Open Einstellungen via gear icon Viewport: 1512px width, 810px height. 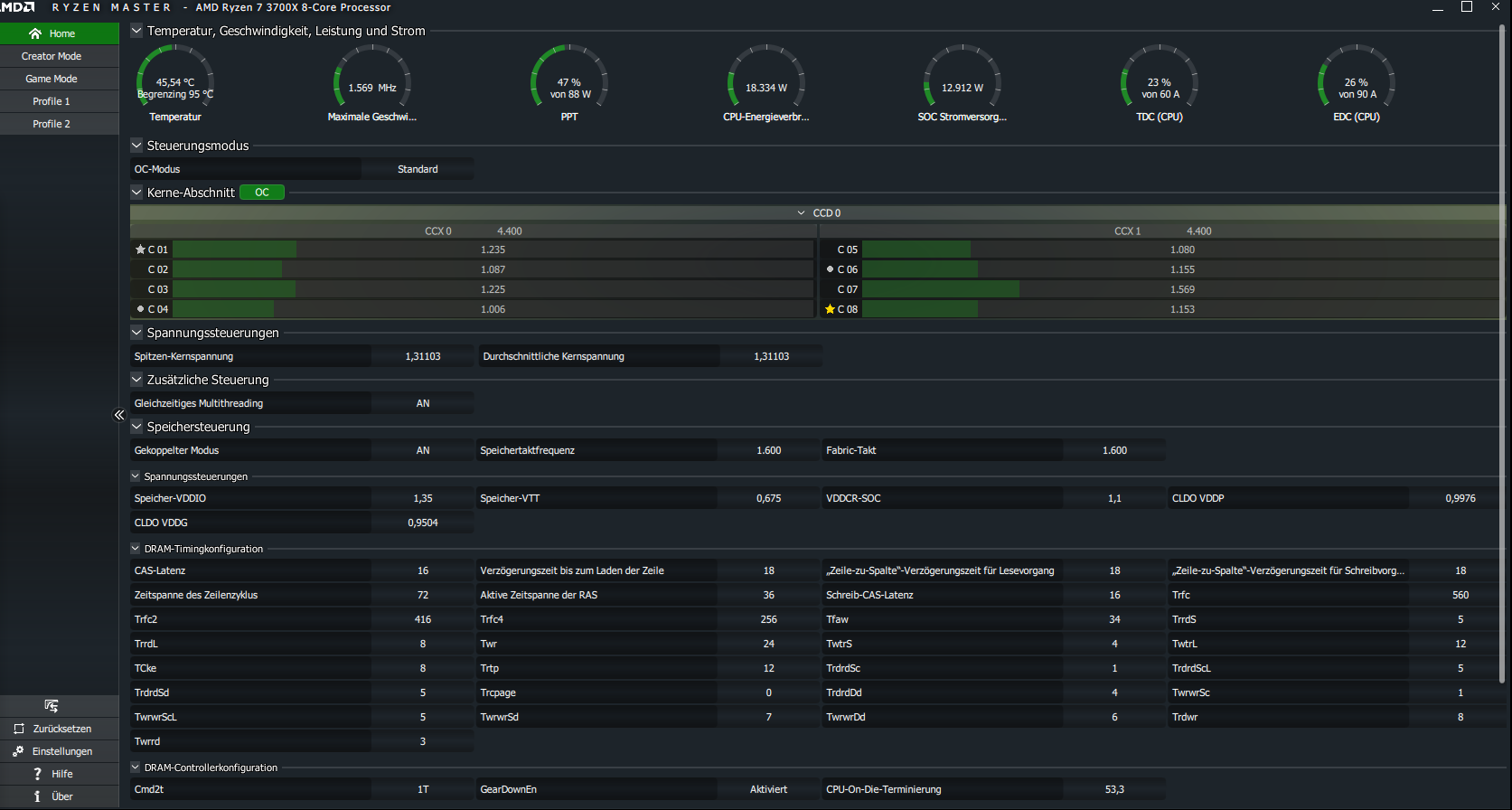point(18,751)
